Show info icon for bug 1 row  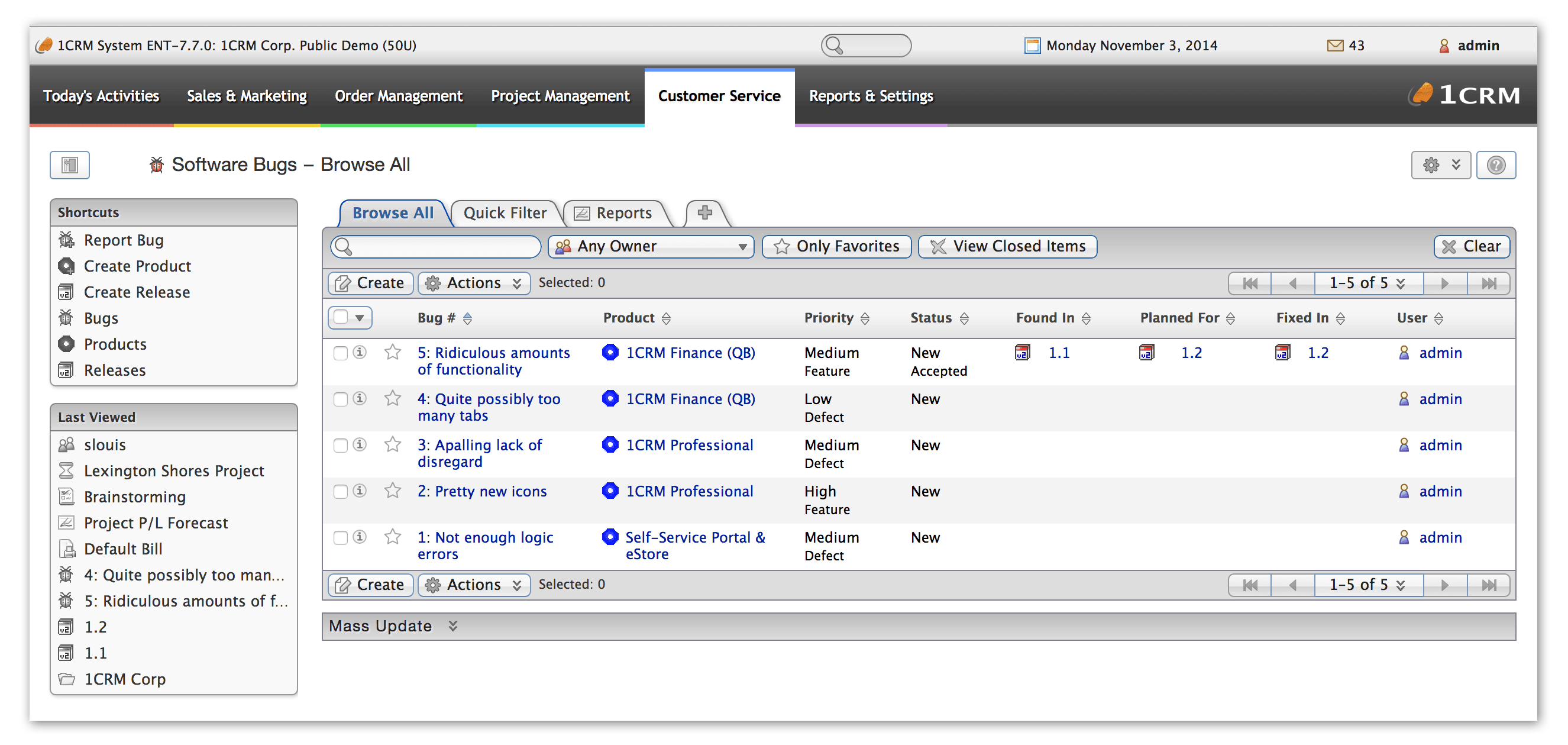coord(360,537)
